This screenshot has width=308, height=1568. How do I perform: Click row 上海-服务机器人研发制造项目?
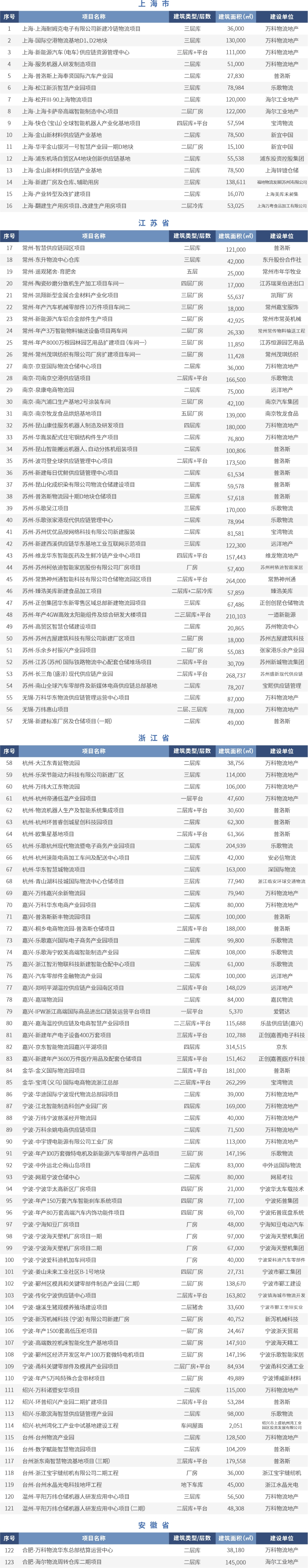(x=154, y=64)
